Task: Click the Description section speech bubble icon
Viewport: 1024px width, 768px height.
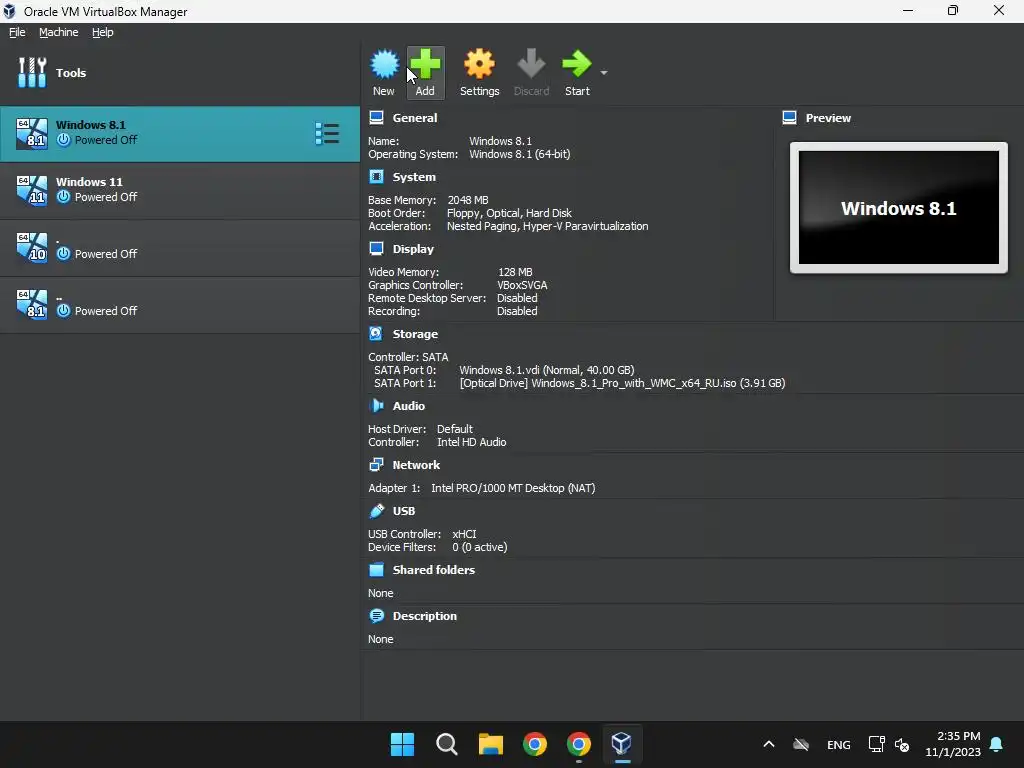Action: tap(376, 616)
